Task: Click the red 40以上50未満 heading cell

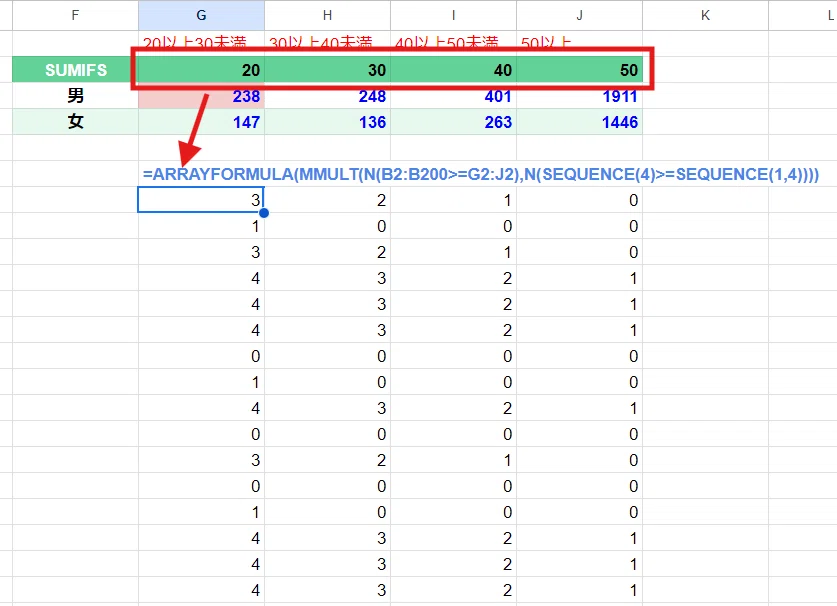Action: point(453,43)
